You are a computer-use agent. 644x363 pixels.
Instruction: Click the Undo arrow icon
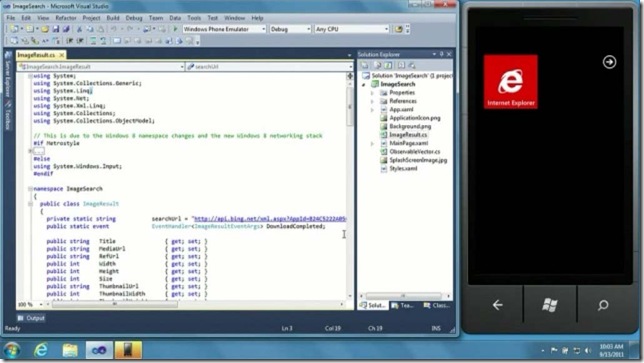tap(114, 29)
